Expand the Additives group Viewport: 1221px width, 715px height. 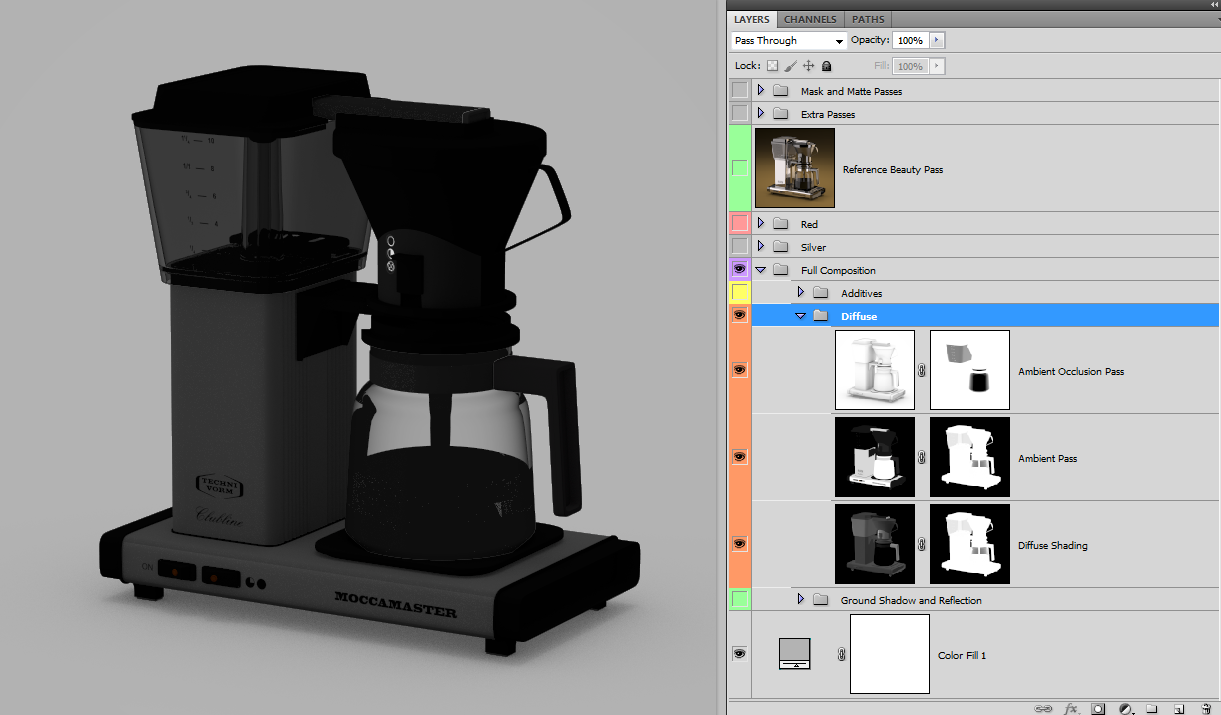(x=801, y=292)
